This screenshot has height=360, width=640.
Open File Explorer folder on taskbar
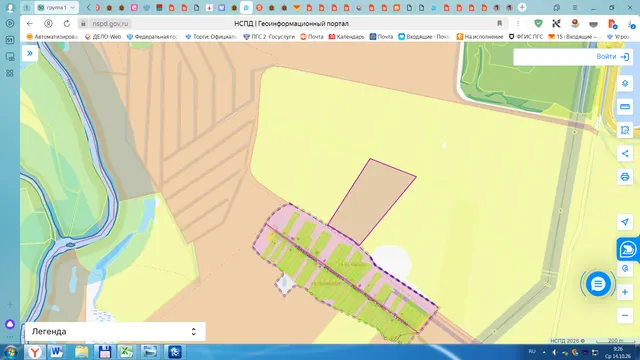pos(81,352)
